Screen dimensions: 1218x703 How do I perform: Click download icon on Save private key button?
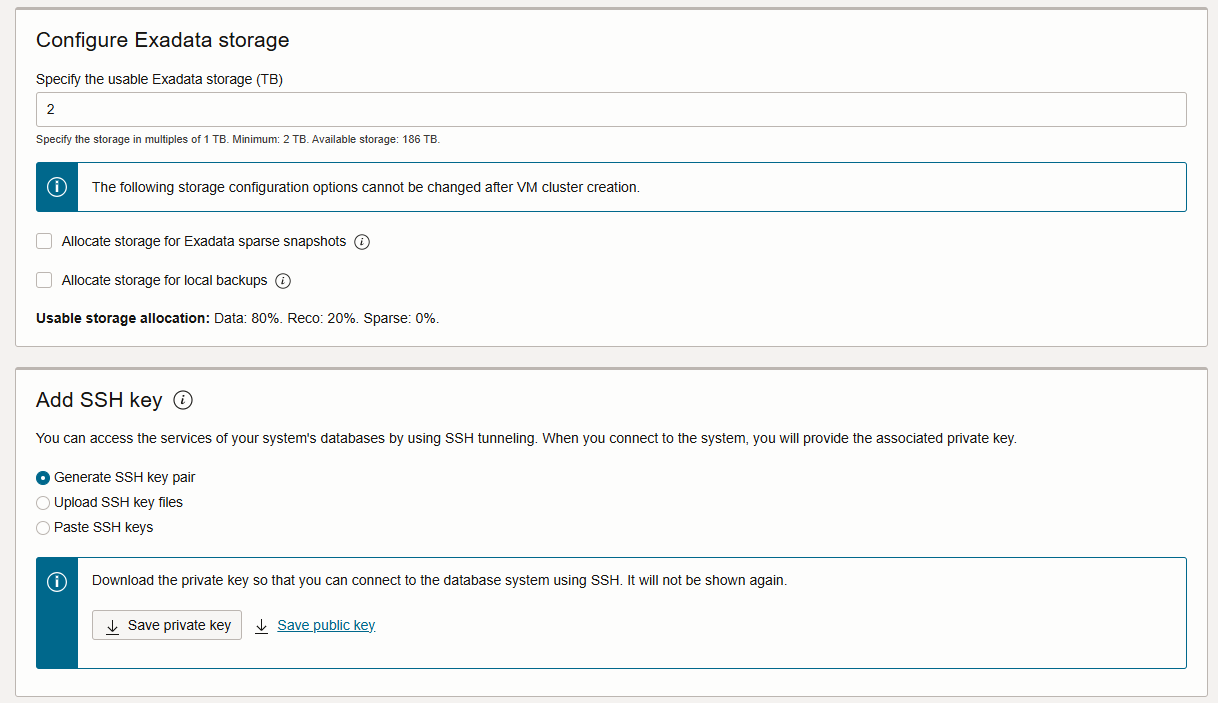click(111, 624)
